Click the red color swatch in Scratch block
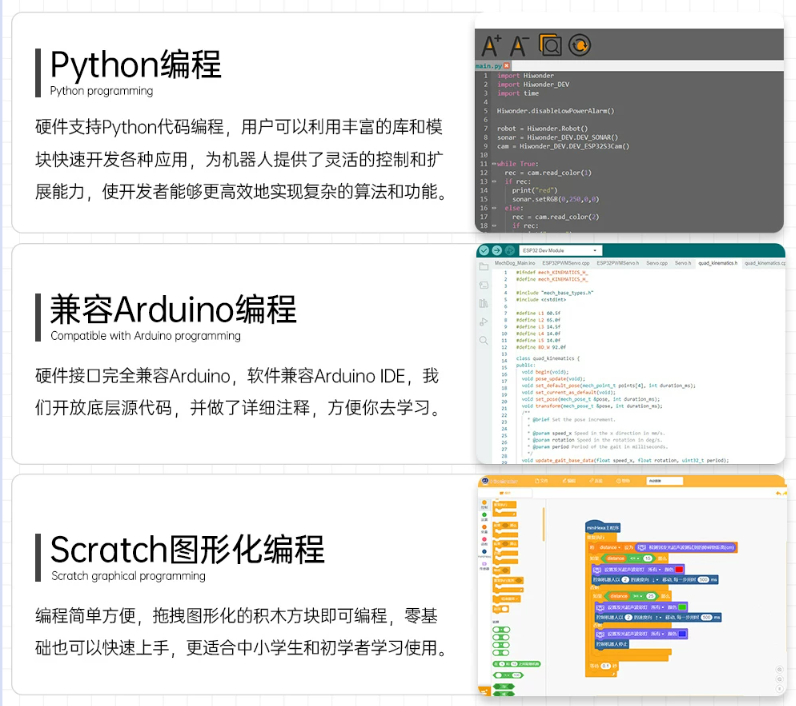The width and height of the screenshot is (796, 706). pos(679,569)
